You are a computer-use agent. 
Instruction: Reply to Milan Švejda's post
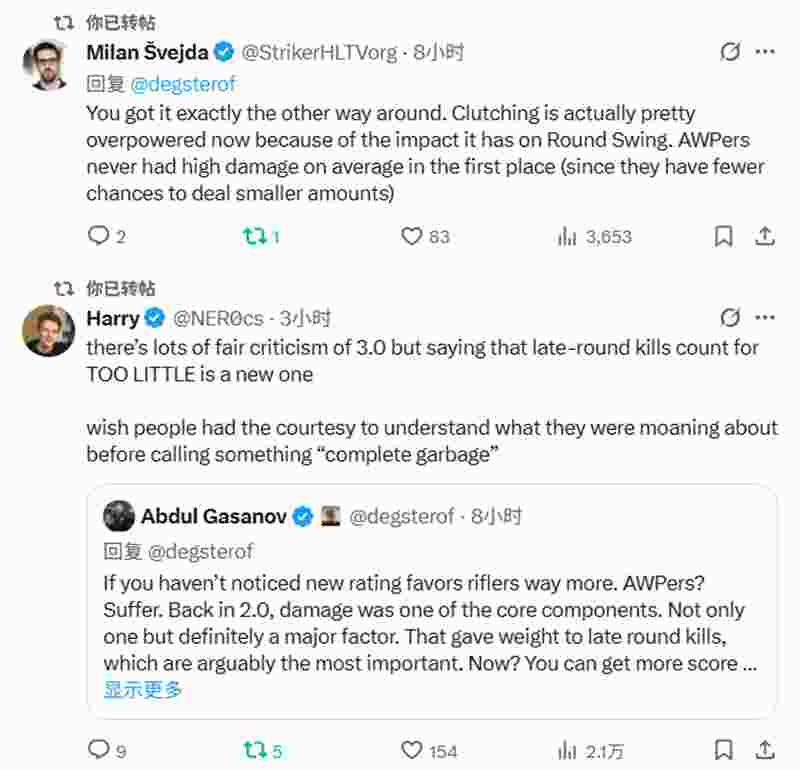98,236
